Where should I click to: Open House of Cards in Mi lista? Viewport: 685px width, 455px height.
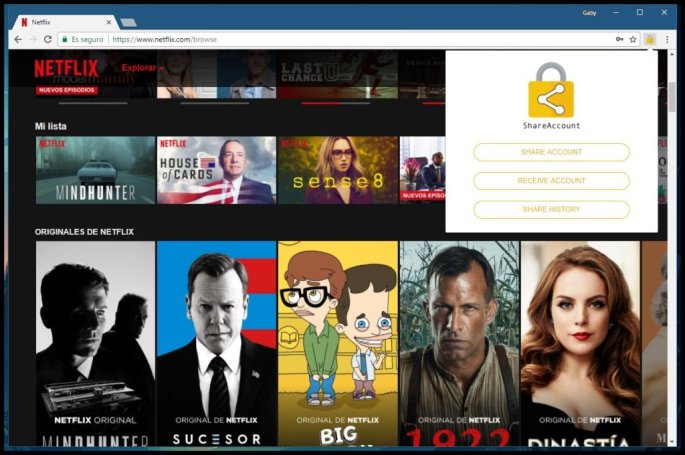tap(216, 170)
